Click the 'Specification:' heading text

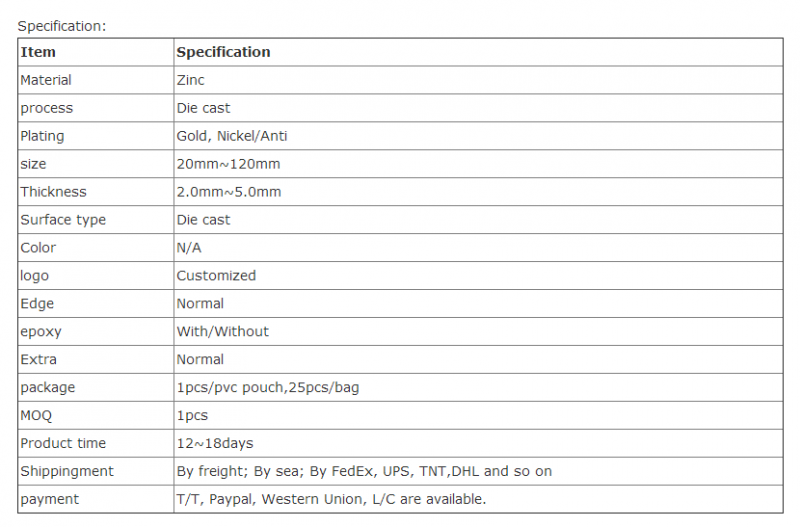point(62,26)
